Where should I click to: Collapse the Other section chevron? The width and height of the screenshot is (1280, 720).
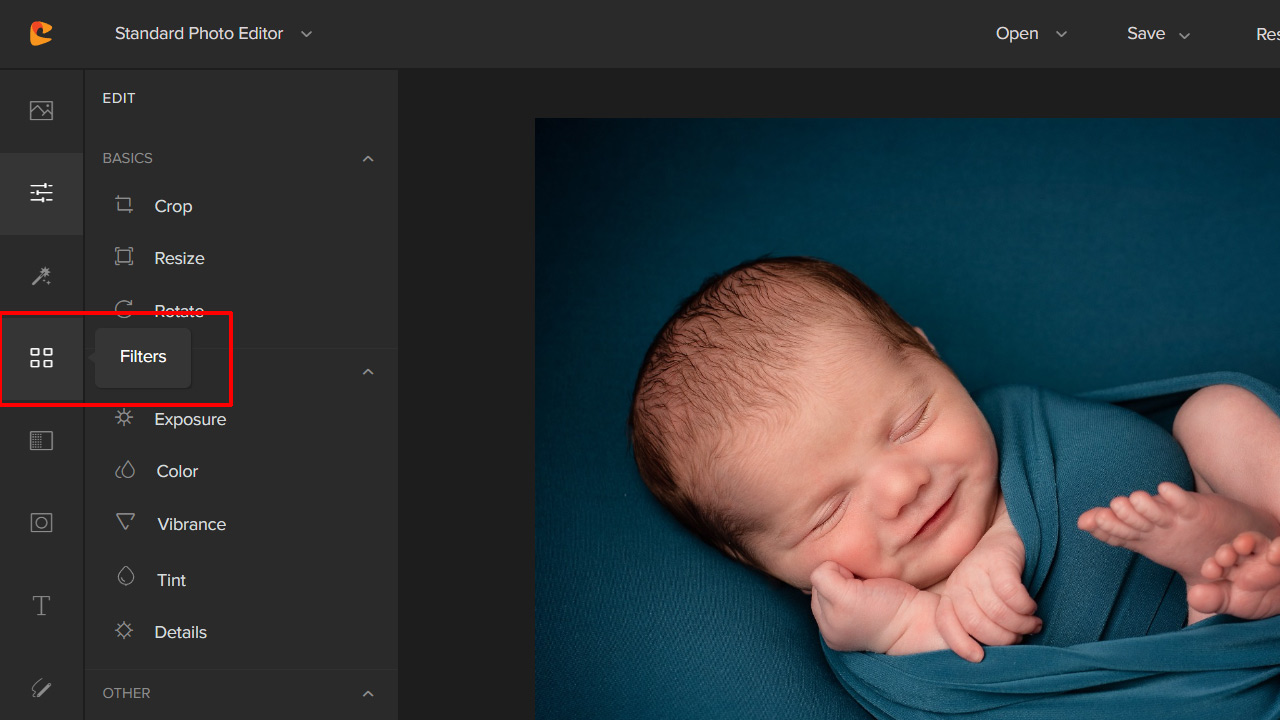tap(368, 694)
